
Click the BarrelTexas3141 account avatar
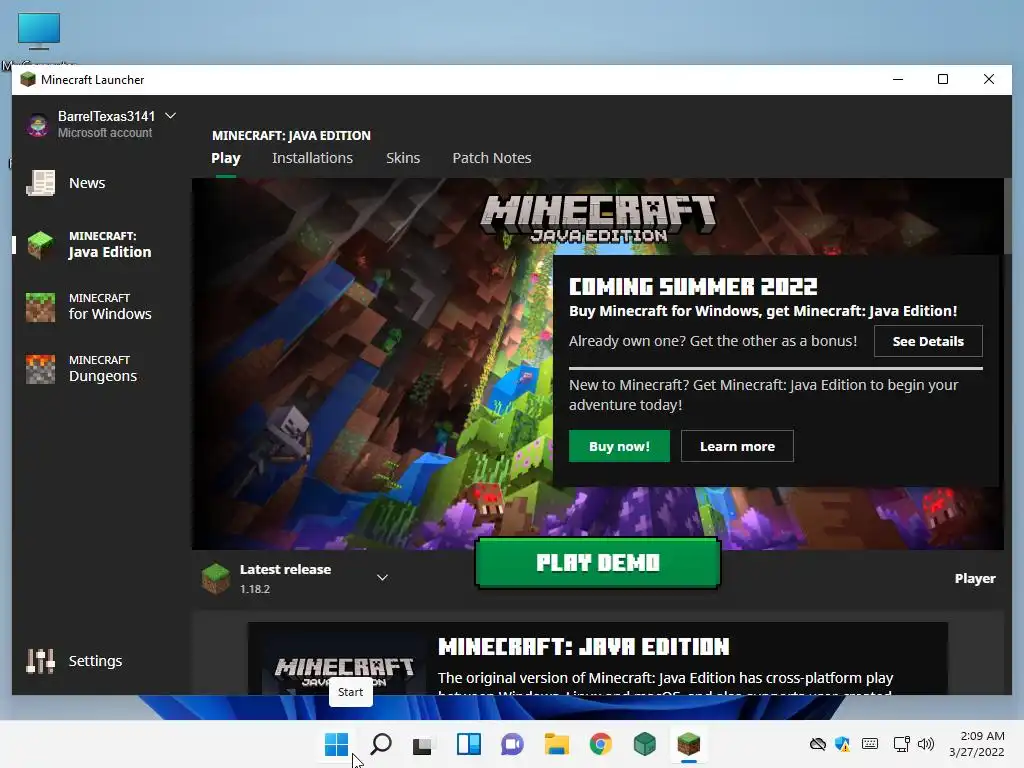coord(38,124)
